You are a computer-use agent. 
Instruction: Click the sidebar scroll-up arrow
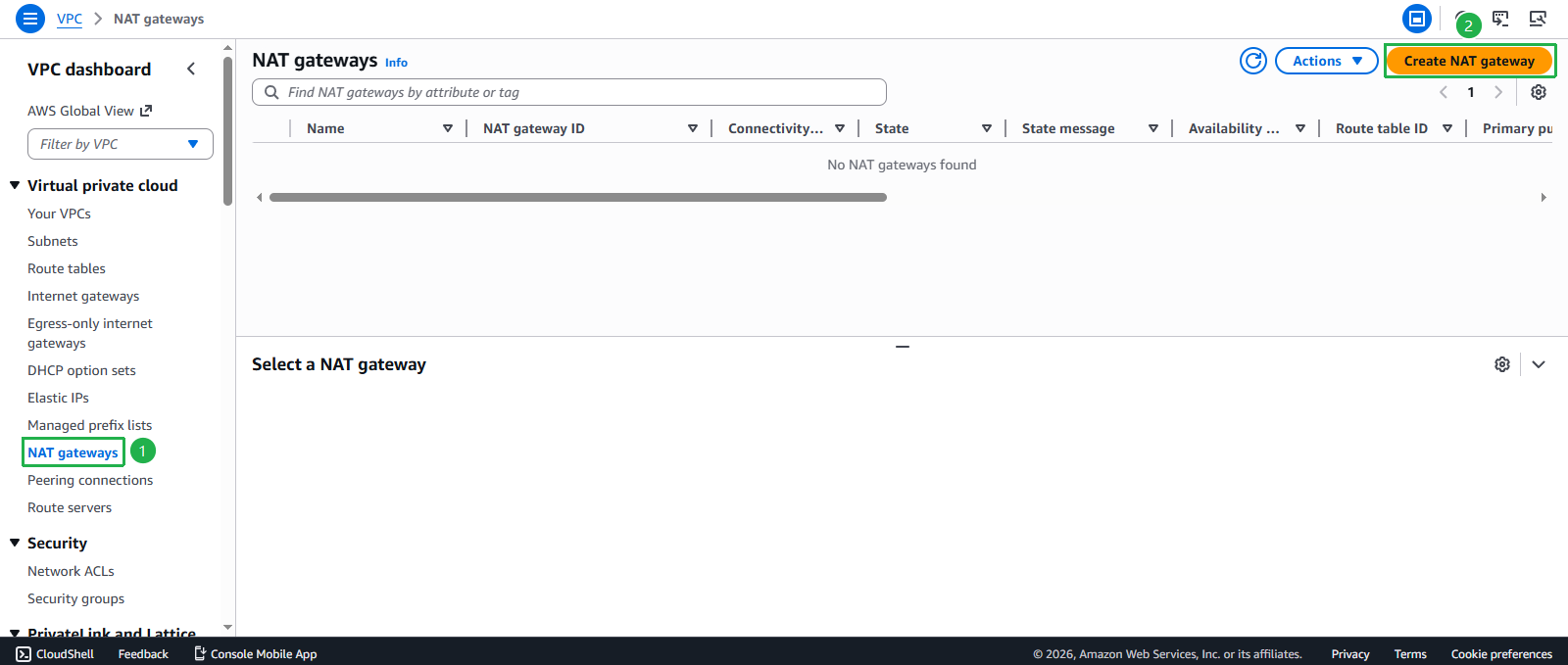[228, 47]
